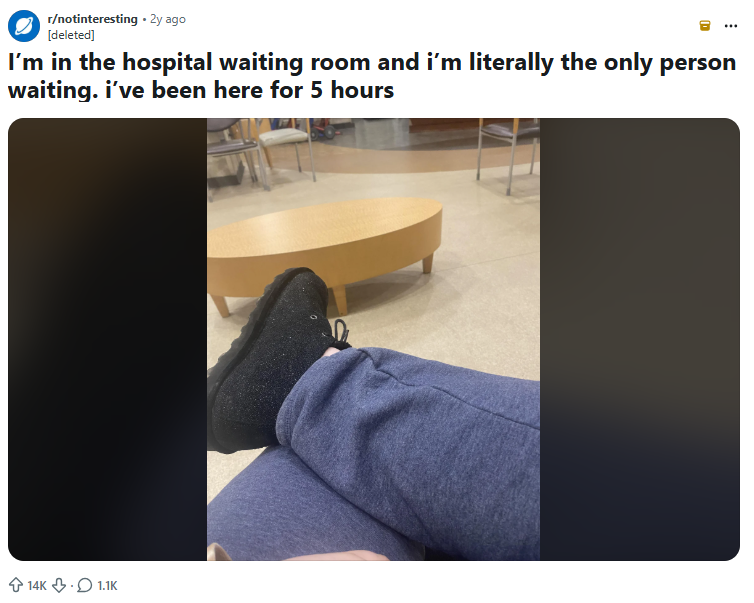
Task: Click the r/notinteresting subreddit avatar
Action: pos(24,26)
